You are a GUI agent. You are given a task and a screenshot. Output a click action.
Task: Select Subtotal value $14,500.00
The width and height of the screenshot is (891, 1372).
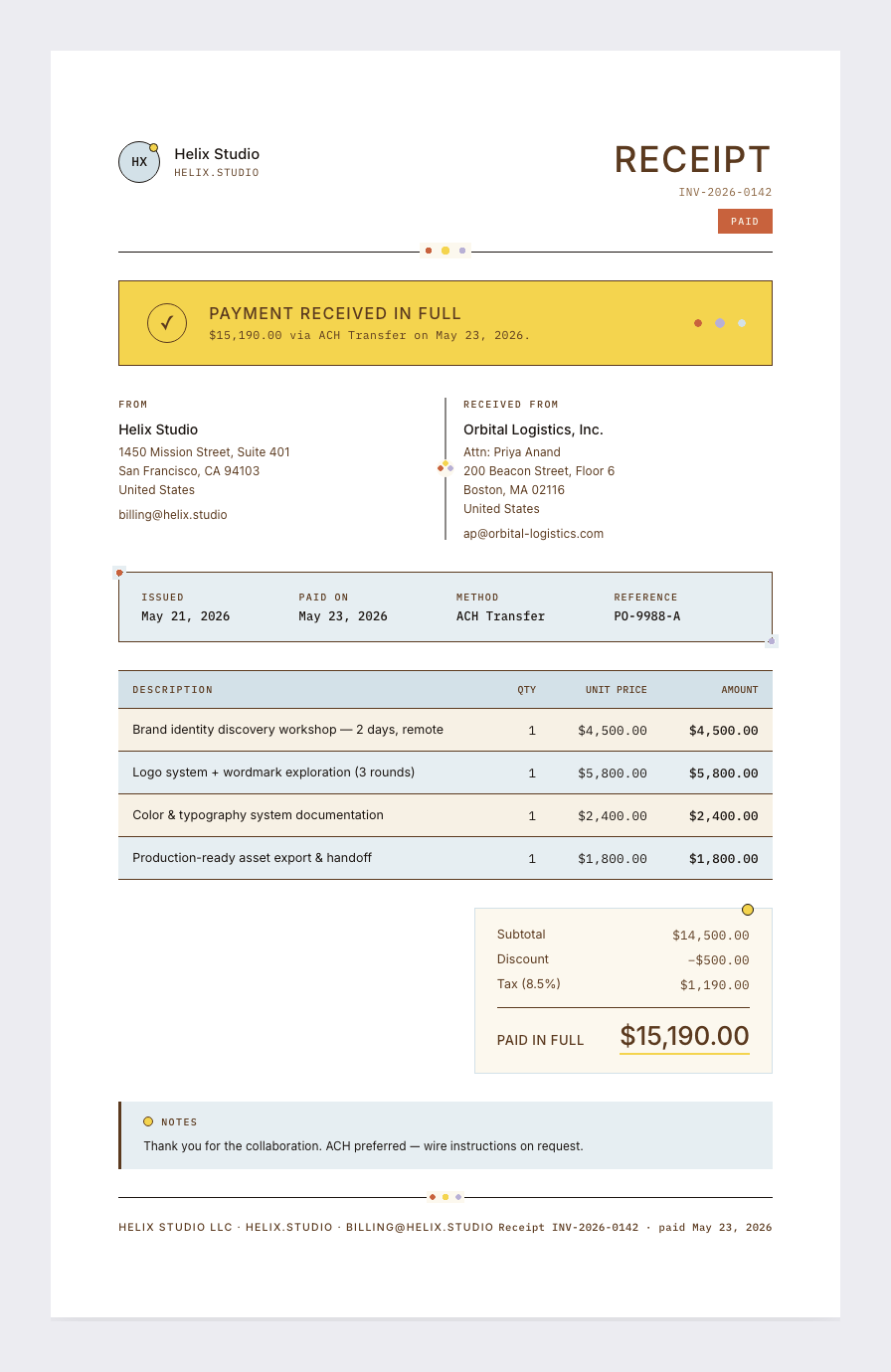pos(711,936)
